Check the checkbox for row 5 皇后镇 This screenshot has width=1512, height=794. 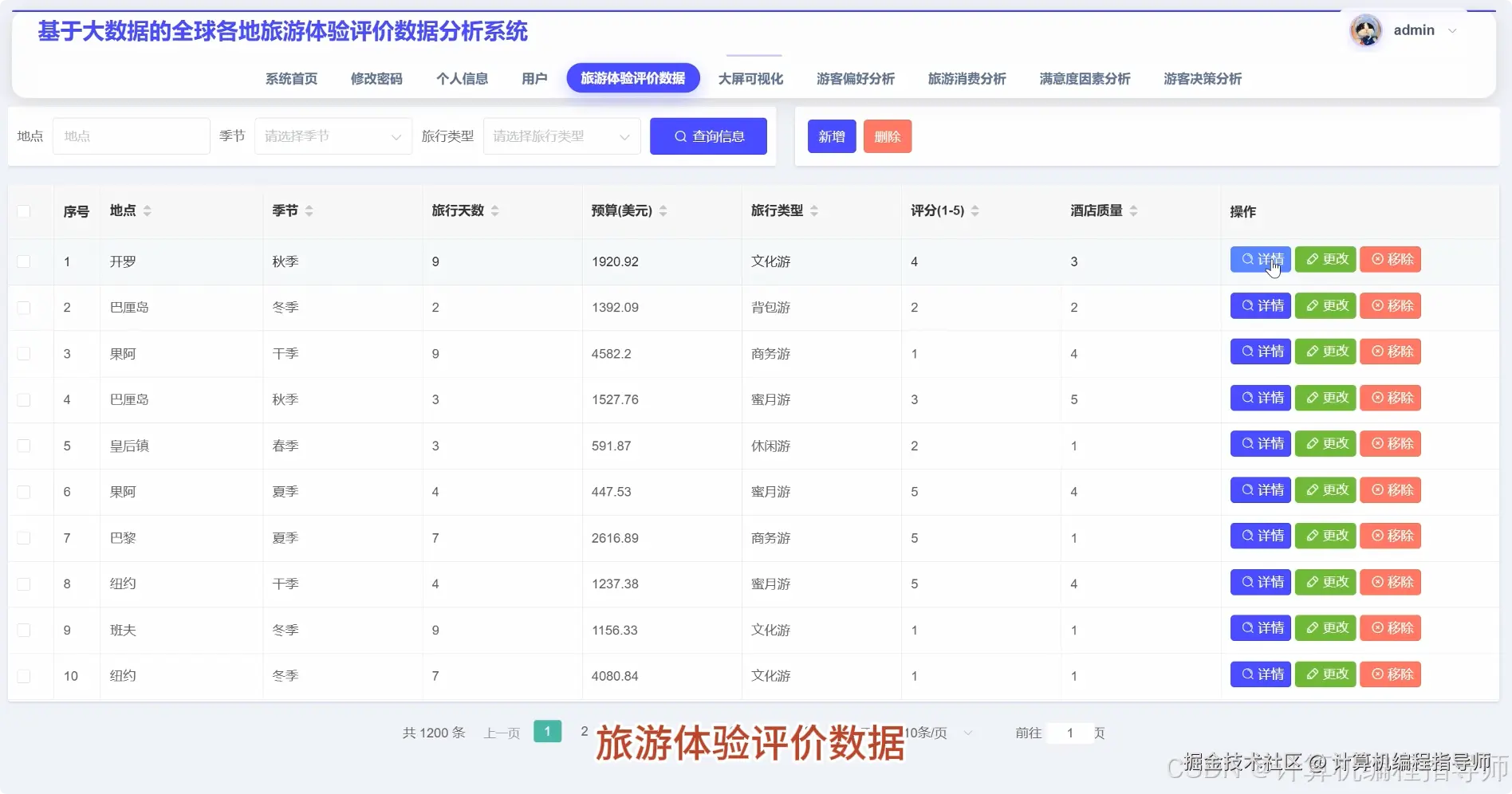pos(24,446)
